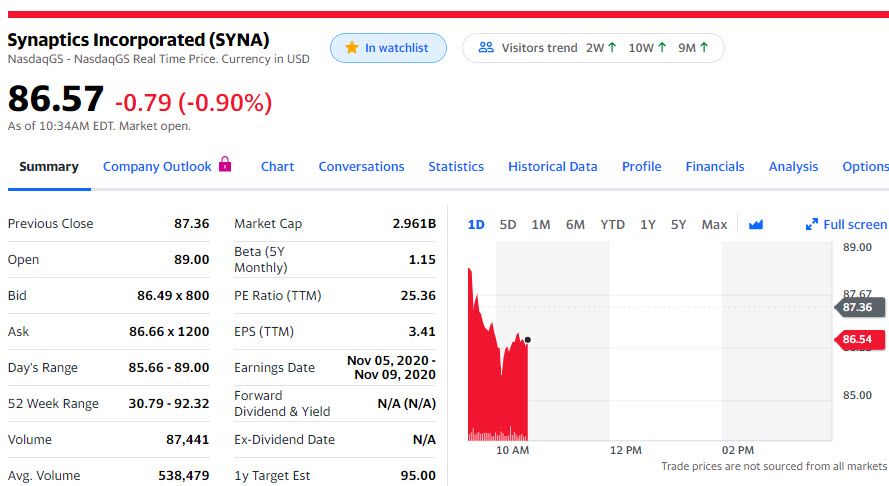The height and width of the screenshot is (486, 889).
Task: Click the large 86.57 price quote
Action: tap(56, 99)
